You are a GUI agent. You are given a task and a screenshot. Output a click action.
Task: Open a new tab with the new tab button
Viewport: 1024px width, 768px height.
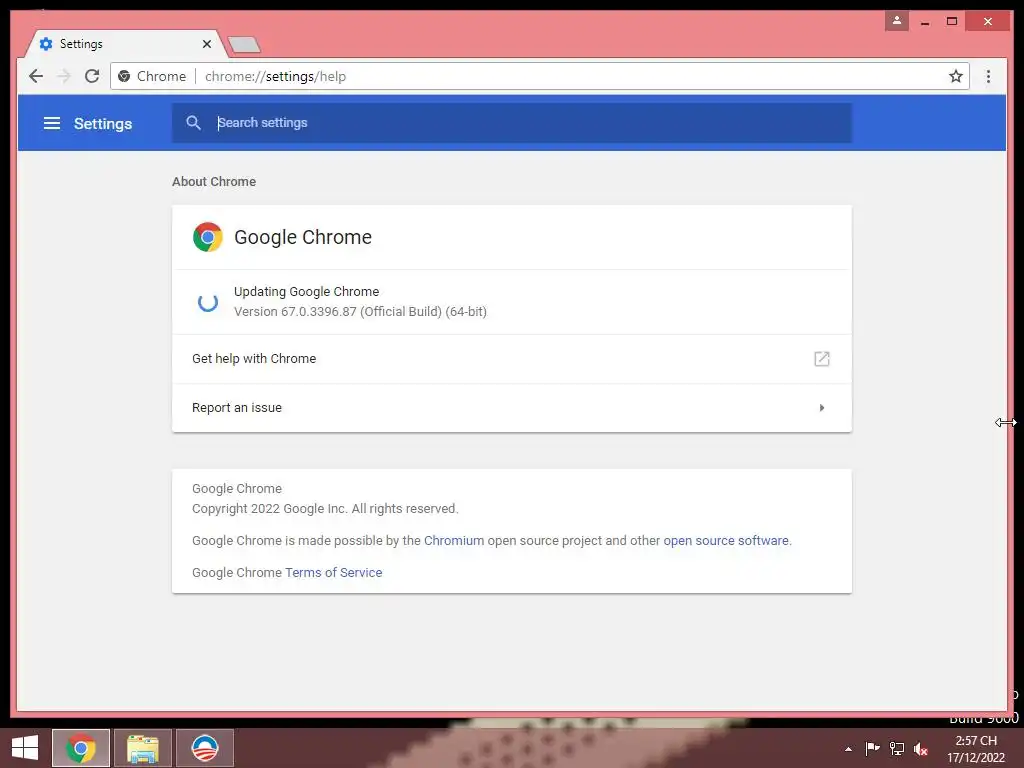[x=244, y=44]
